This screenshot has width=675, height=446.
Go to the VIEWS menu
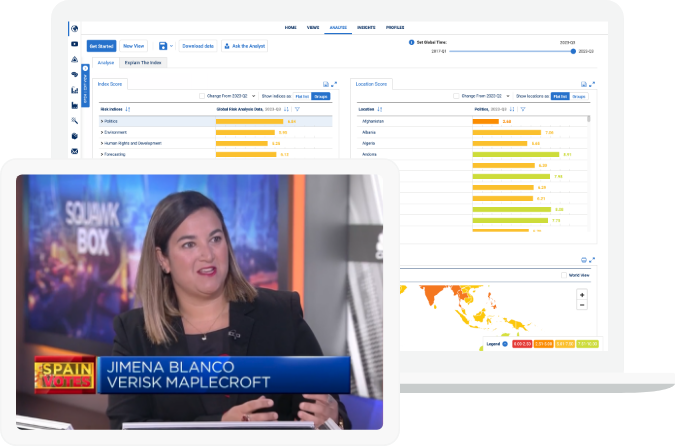click(x=313, y=28)
